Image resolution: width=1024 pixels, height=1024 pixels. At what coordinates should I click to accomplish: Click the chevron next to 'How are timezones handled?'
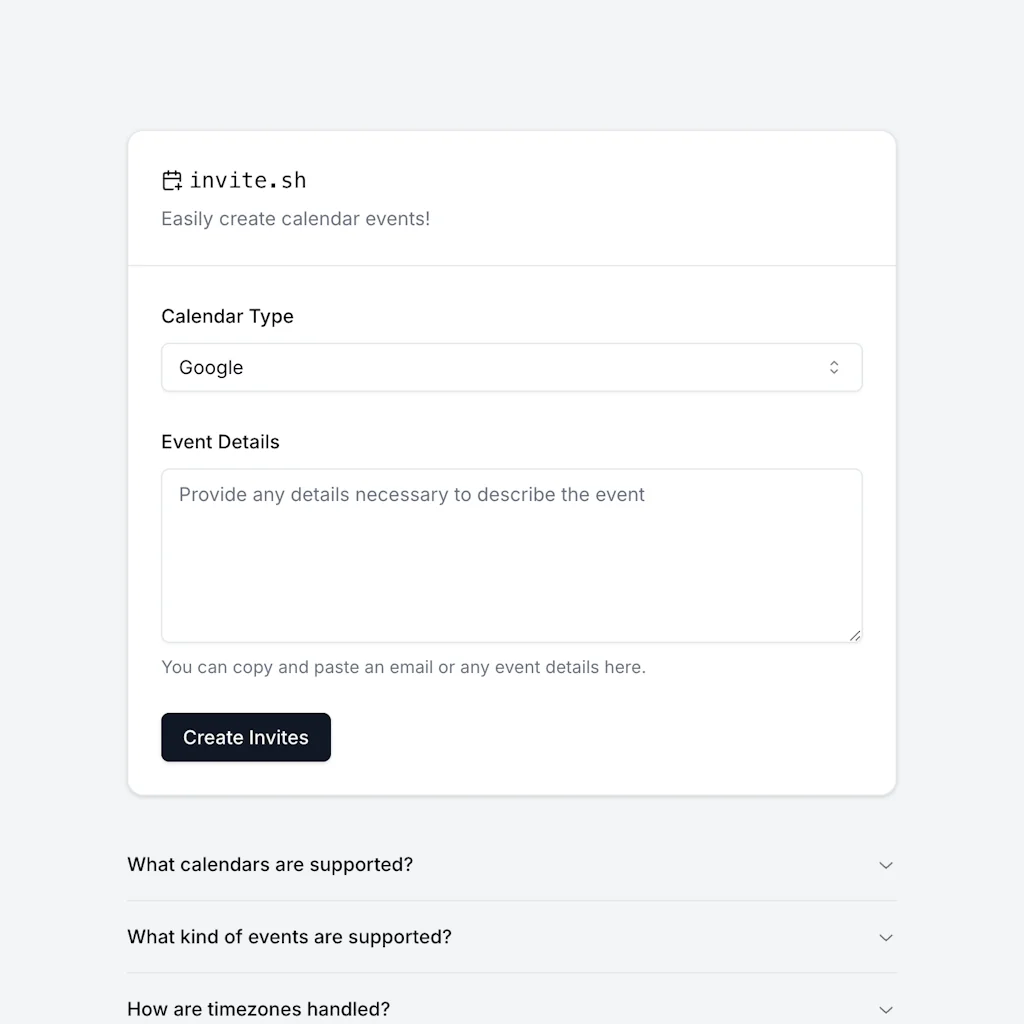click(x=886, y=1009)
